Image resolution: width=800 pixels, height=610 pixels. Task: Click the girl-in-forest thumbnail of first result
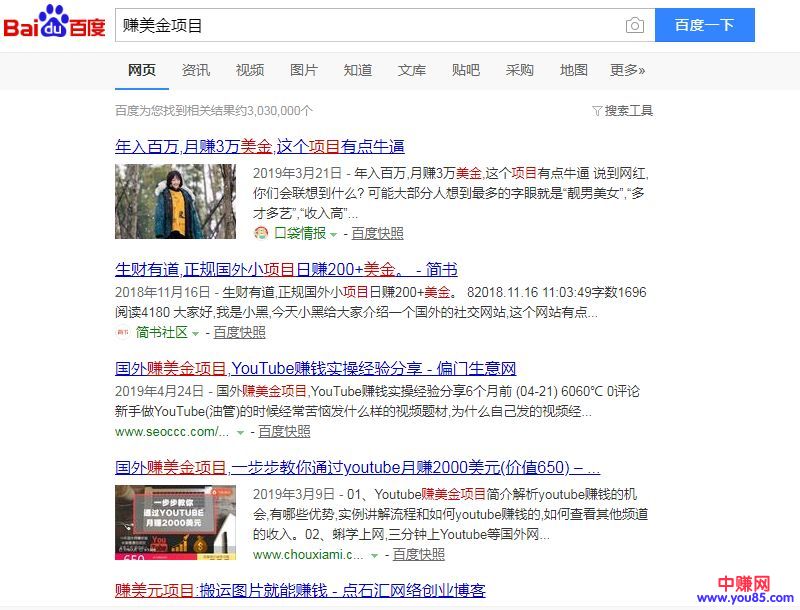point(175,201)
